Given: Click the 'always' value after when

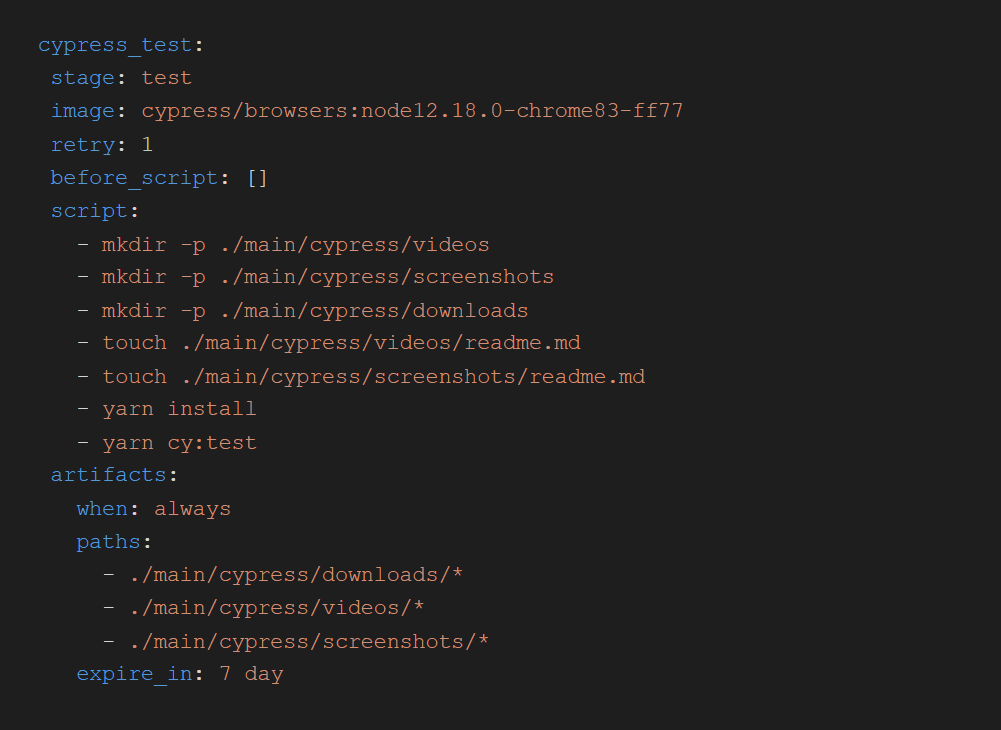Looking at the screenshot, I should coord(192,509).
